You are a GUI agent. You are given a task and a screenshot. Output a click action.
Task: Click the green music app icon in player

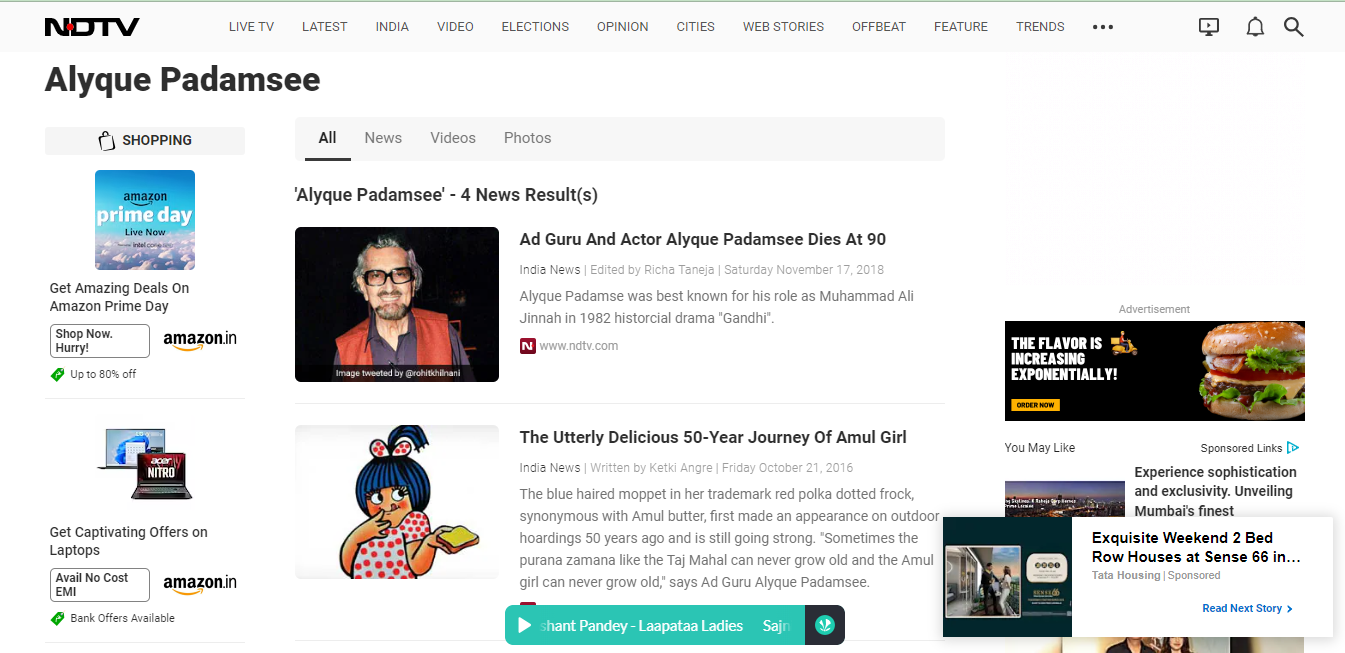coord(824,626)
